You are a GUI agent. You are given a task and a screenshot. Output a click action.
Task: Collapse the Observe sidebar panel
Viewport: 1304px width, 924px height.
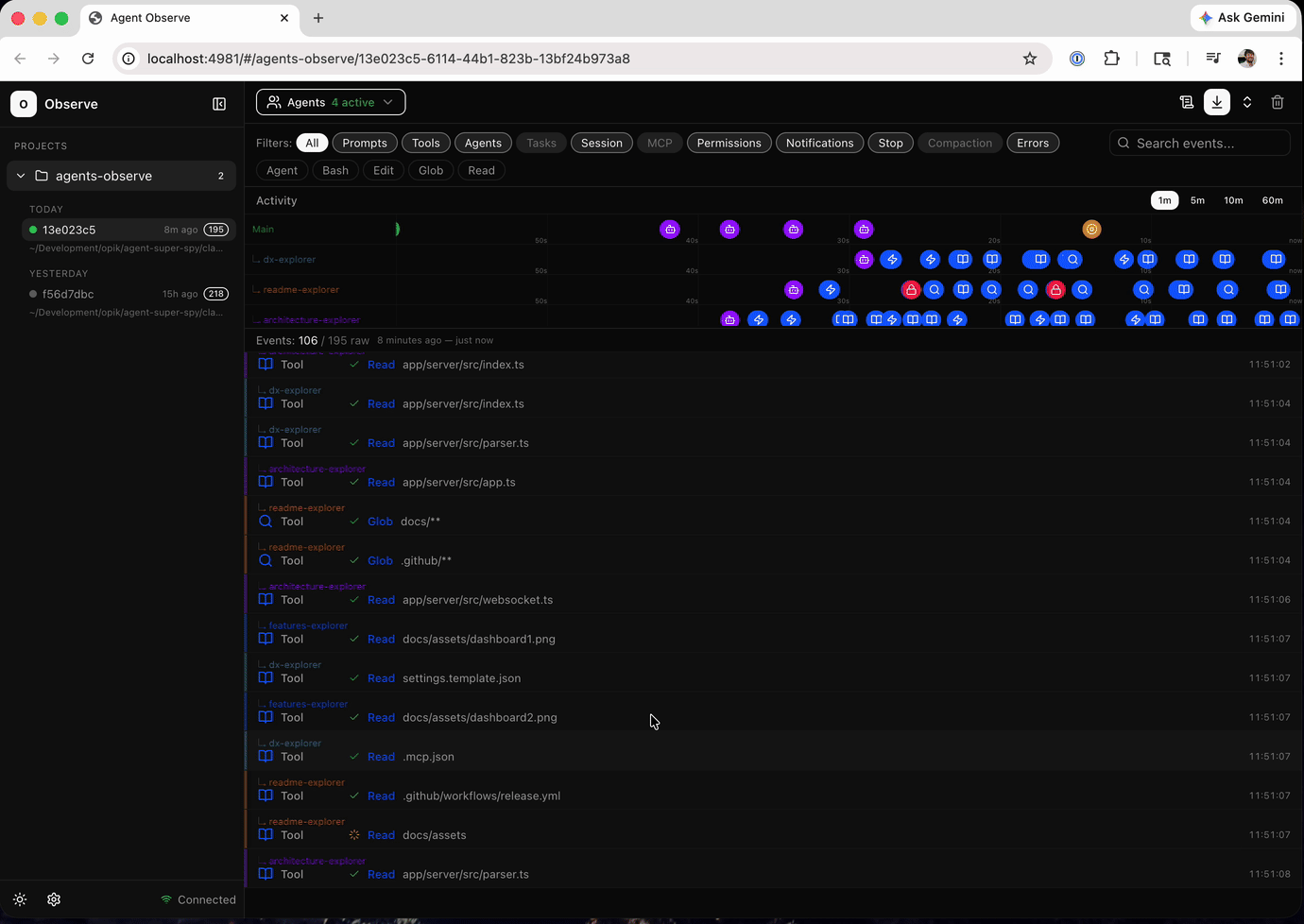coord(219,104)
